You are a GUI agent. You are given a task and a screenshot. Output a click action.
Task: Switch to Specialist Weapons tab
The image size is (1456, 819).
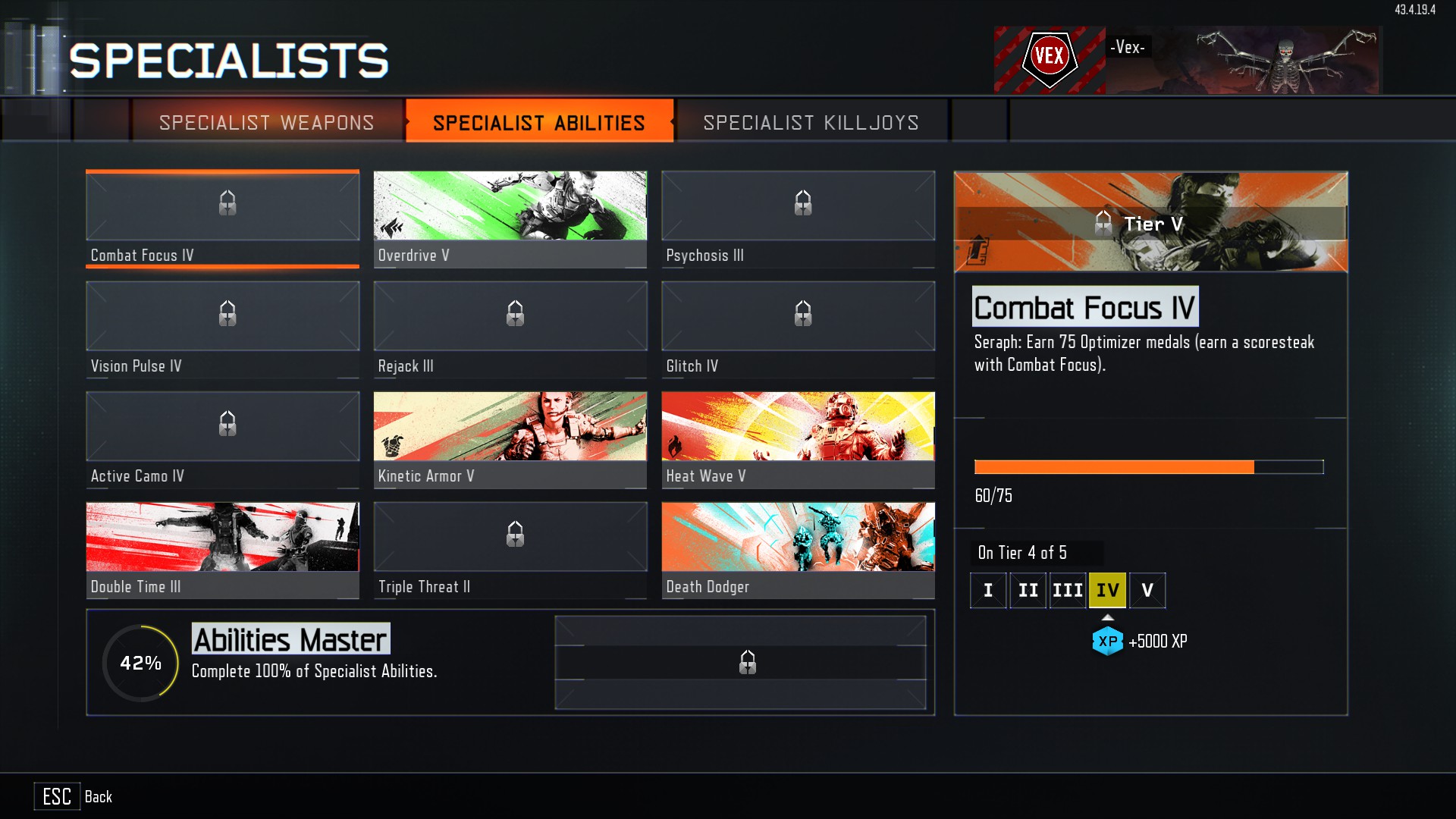pyautogui.click(x=267, y=121)
